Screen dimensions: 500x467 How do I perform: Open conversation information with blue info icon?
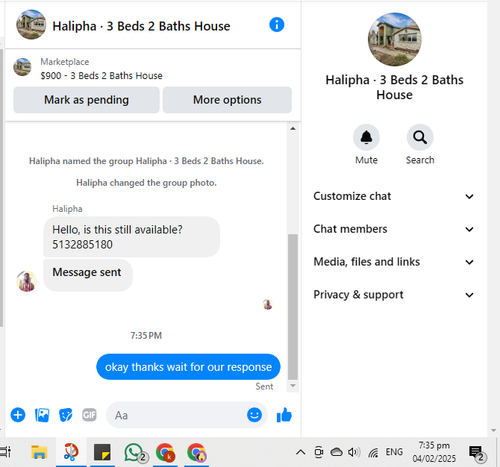(x=277, y=25)
